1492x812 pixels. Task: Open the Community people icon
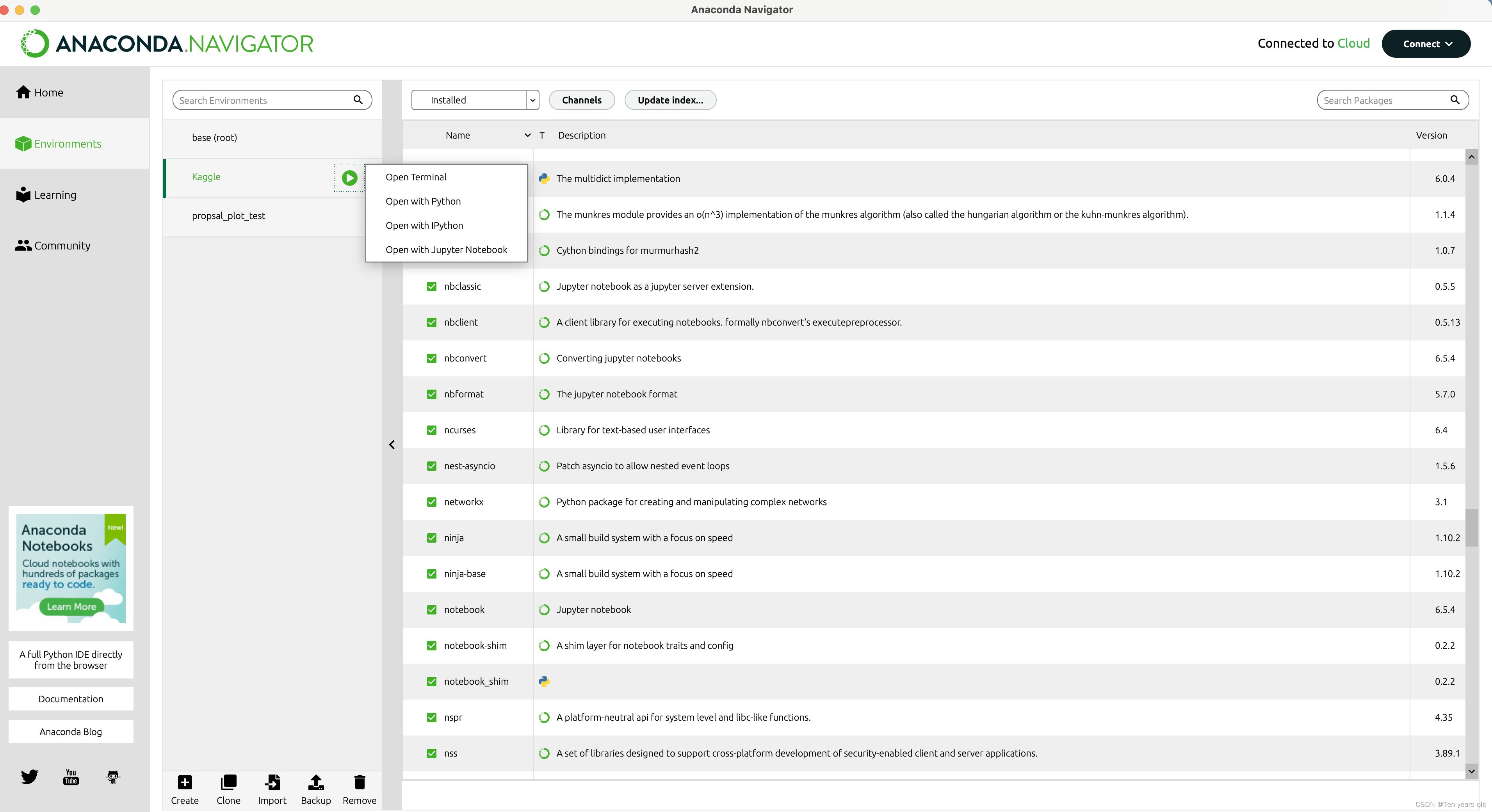pyautogui.click(x=23, y=246)
